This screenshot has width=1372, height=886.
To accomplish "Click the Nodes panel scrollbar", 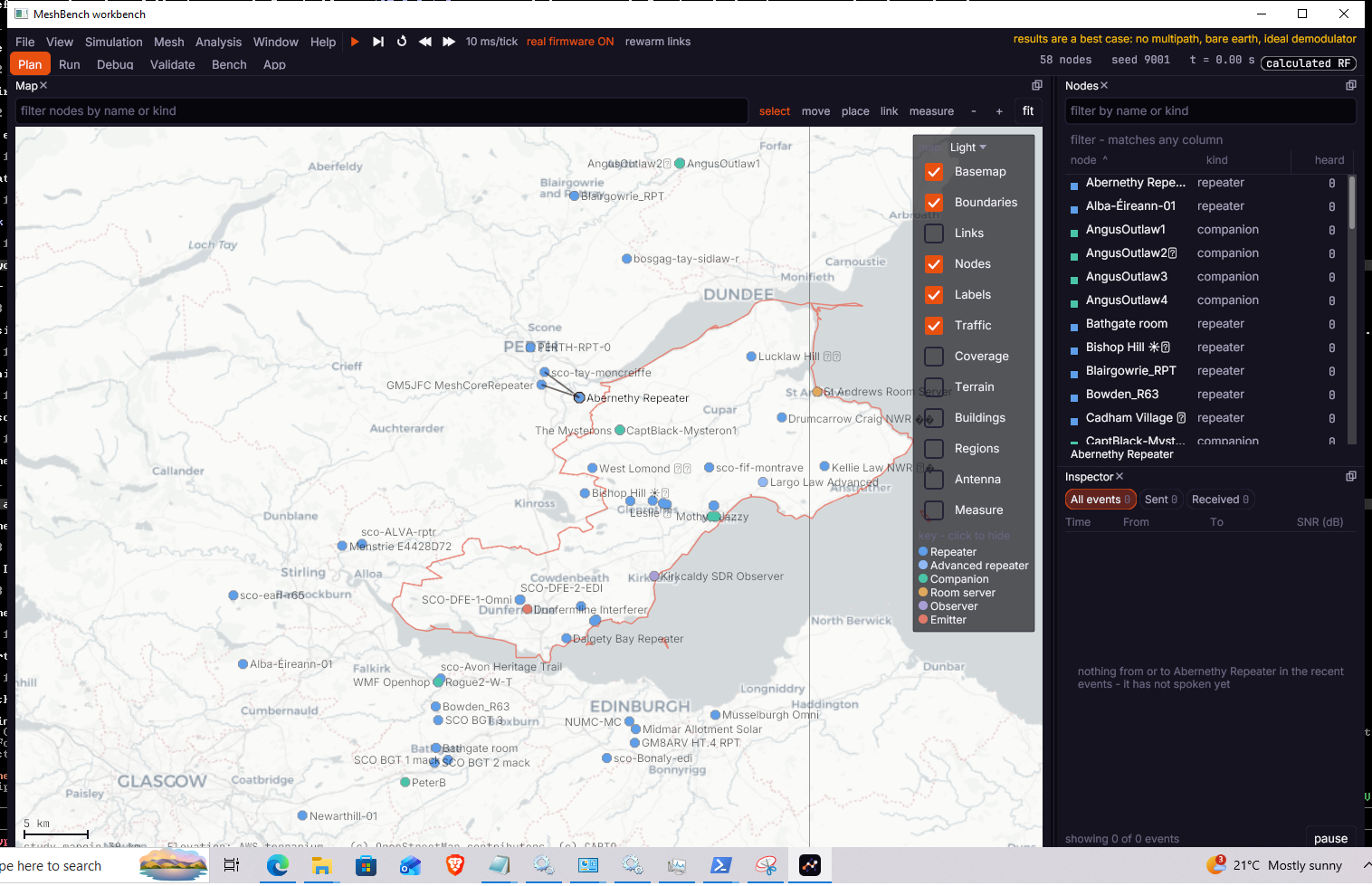I will click(1352, 203).
